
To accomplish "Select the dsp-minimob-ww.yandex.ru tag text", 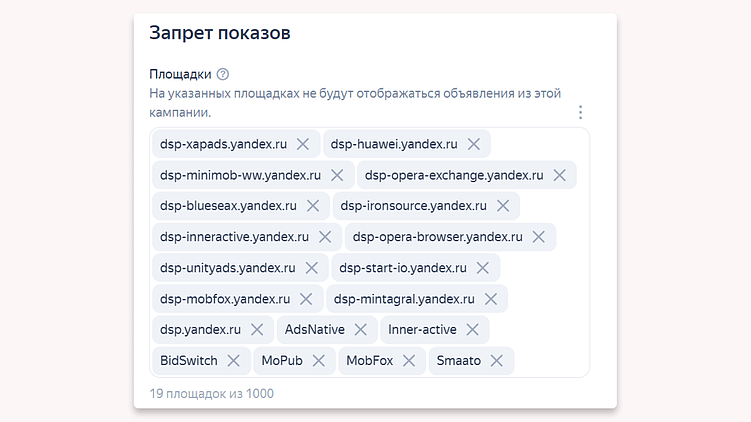I will (x=240, y=175).
